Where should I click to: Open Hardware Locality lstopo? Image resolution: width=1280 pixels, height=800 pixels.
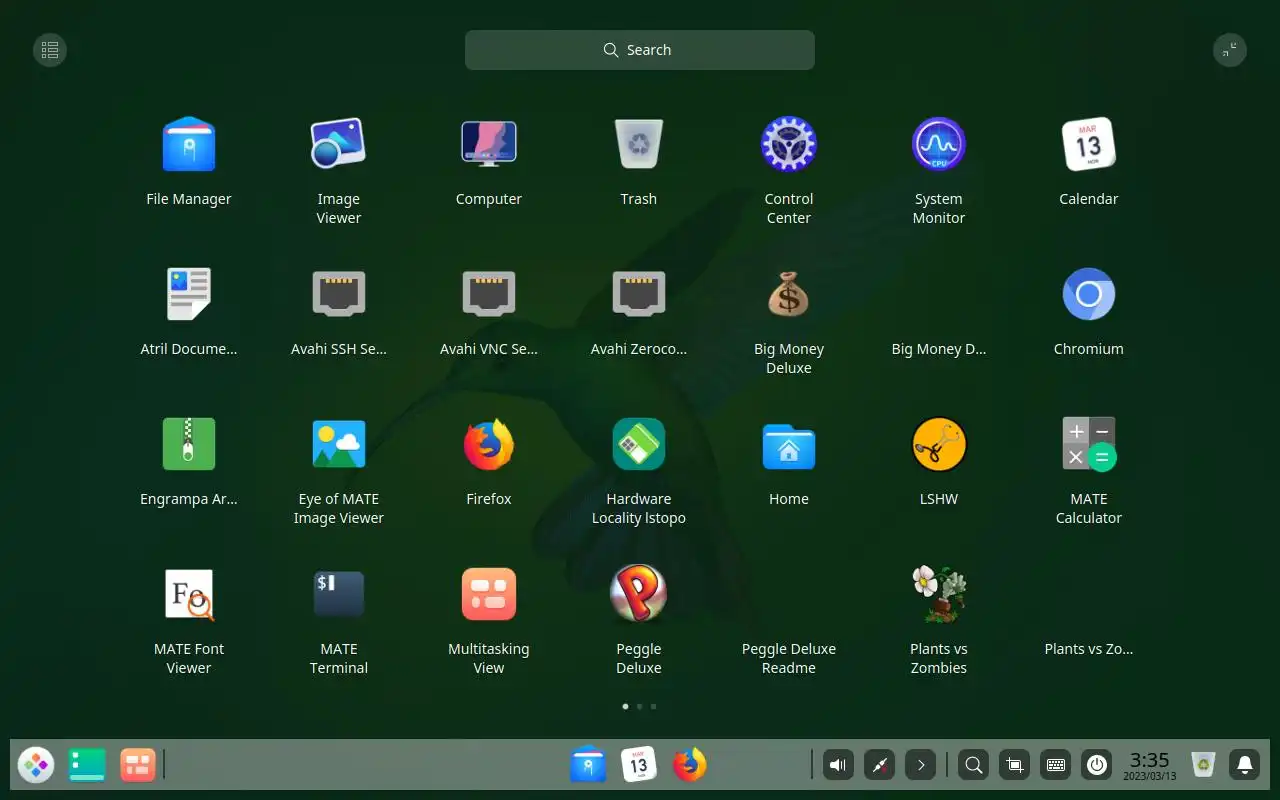click(639, 444)
